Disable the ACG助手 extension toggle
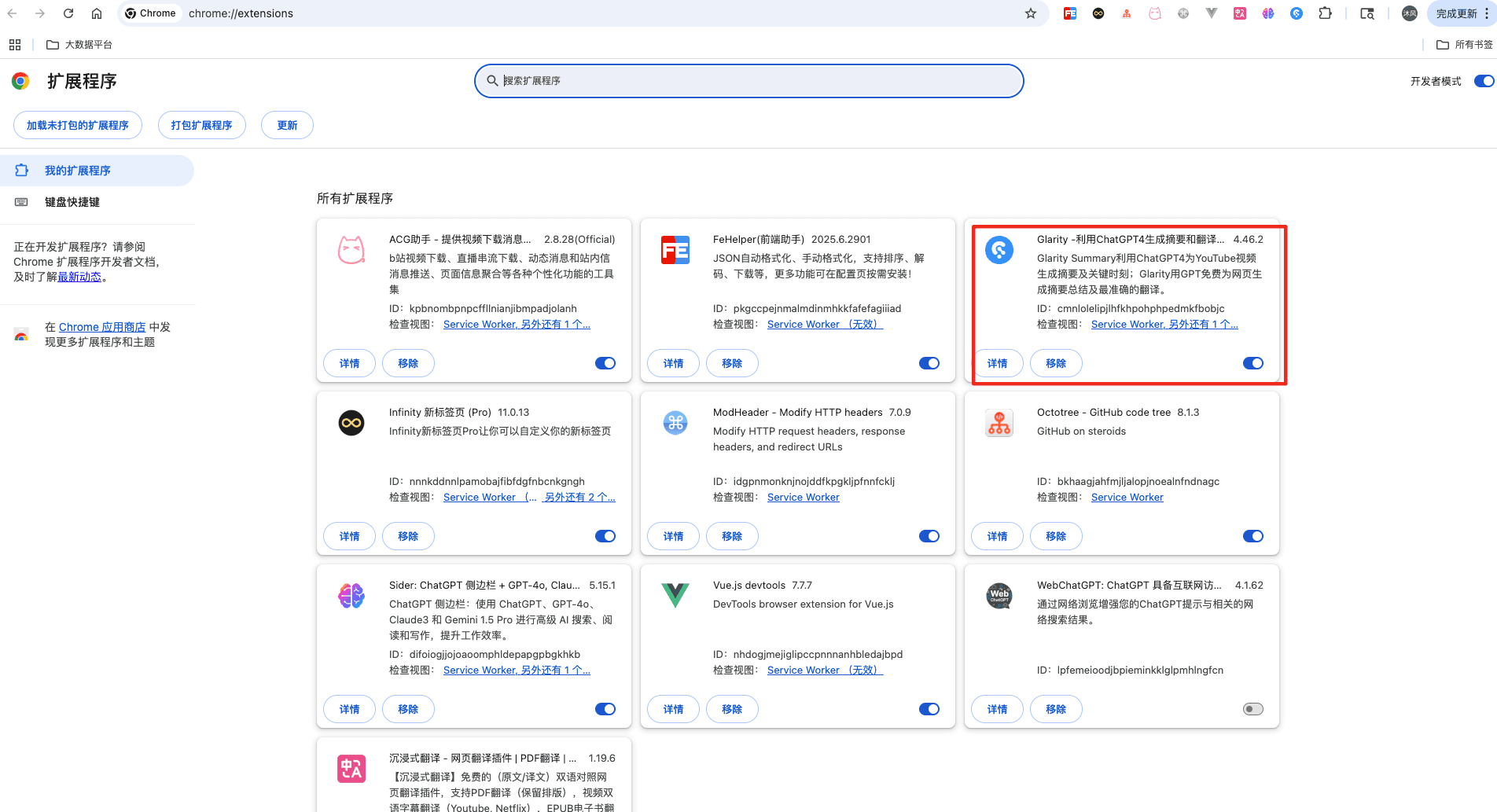Viewport: 1497px width, 812px height. point(605,363)
